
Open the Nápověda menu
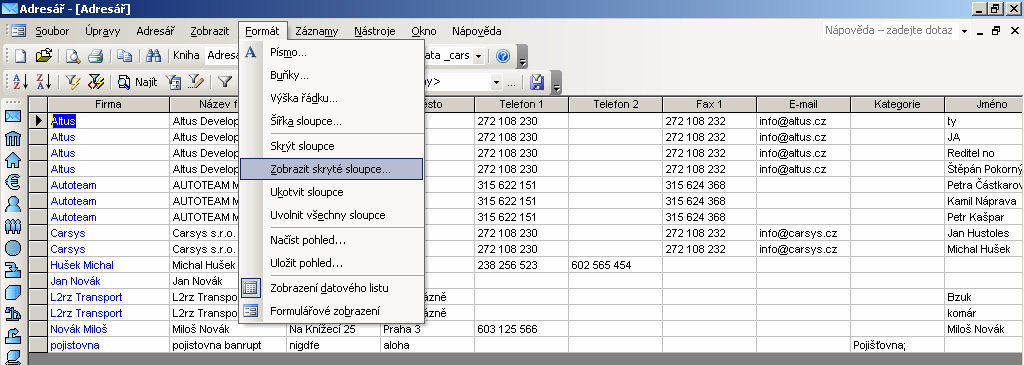(477, 31)
